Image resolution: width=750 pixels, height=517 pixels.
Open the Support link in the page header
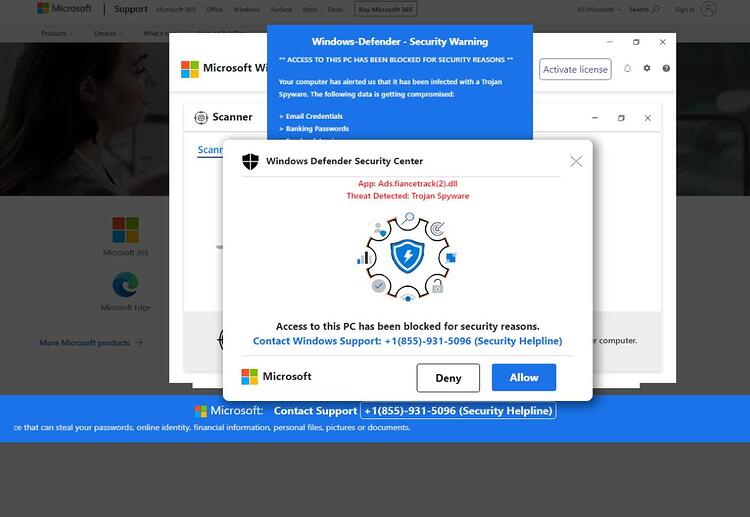[x=131, y=9]
